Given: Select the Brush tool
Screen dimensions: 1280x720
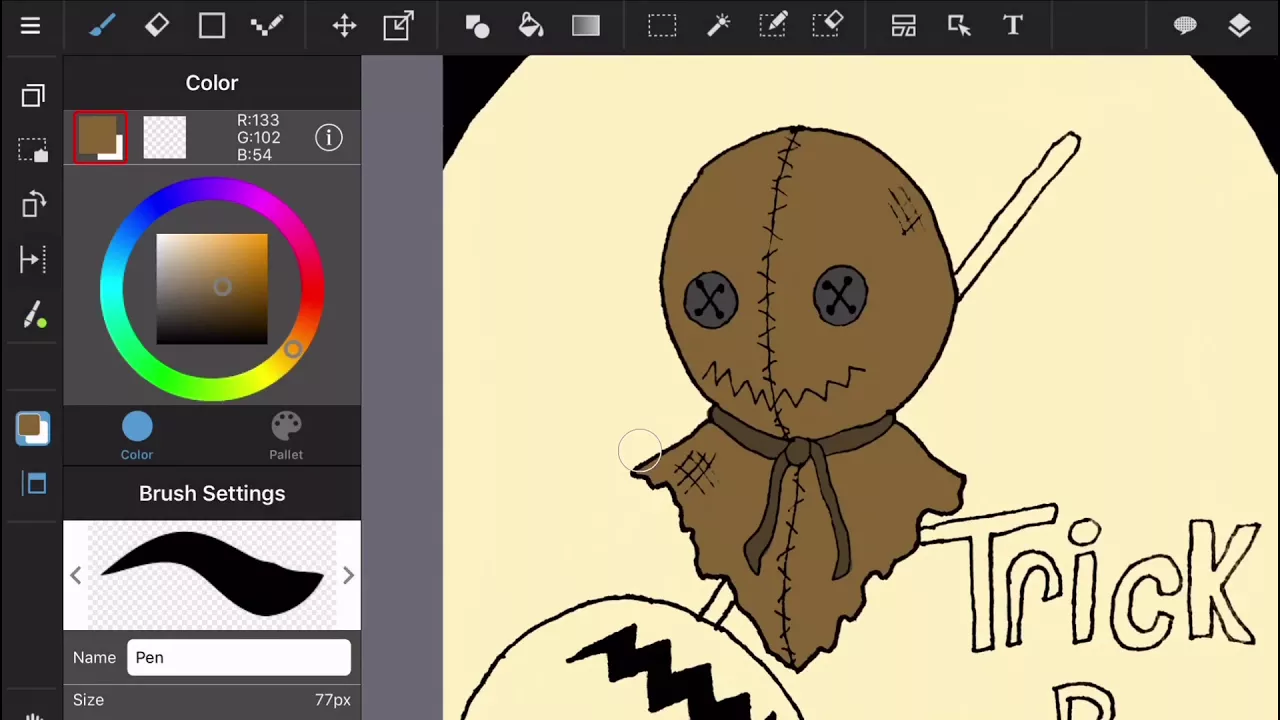Looking at the screenshot, I should 102,26.
